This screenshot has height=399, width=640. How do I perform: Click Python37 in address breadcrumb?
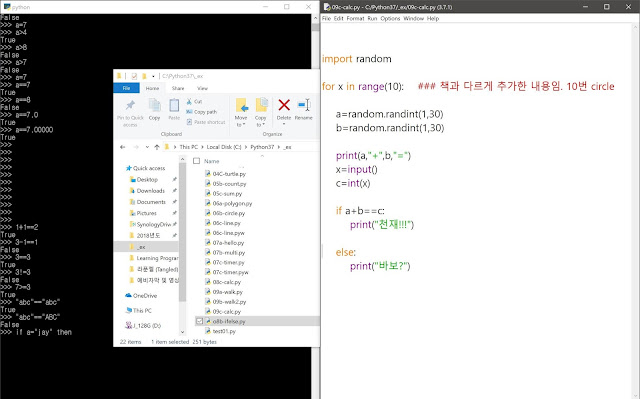[x=262, y=147]
